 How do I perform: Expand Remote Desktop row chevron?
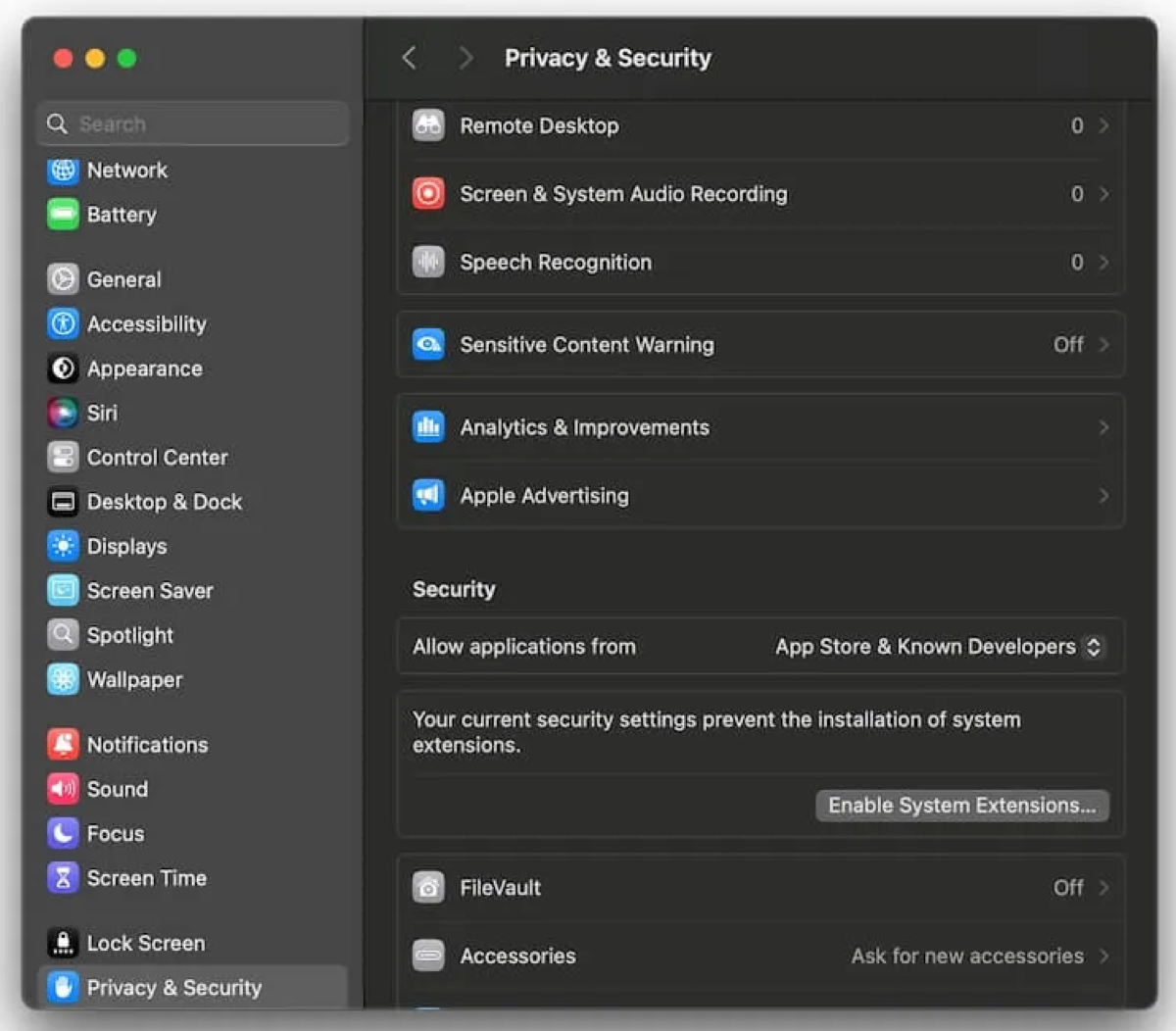(x=1104, y=125)
